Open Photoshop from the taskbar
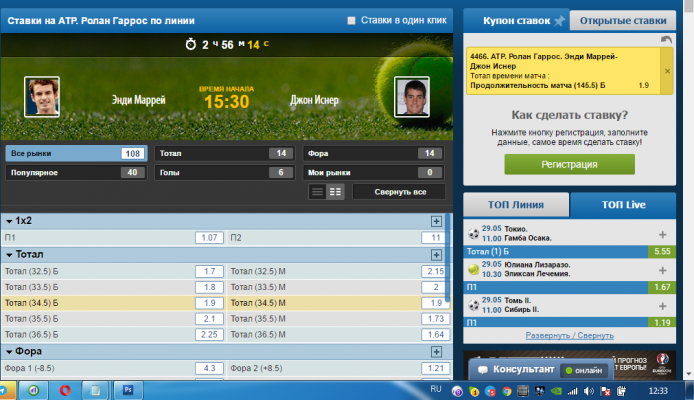694x400 pixels. point(128,390)
